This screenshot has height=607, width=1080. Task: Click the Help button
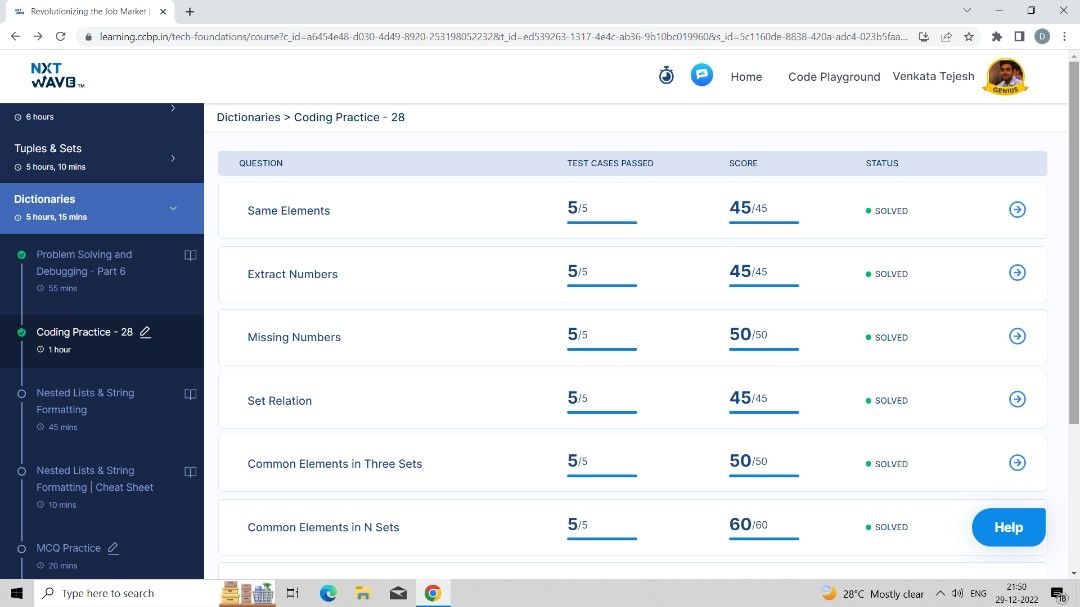[x=1008, y=527]
